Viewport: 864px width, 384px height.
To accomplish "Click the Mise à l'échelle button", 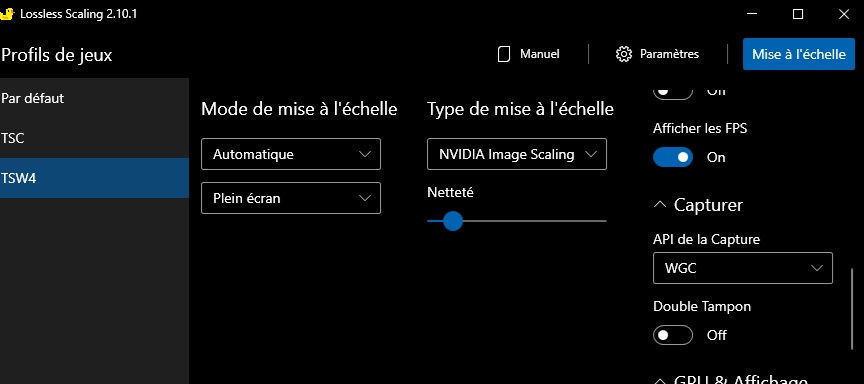I will click(x=798, y=54).
